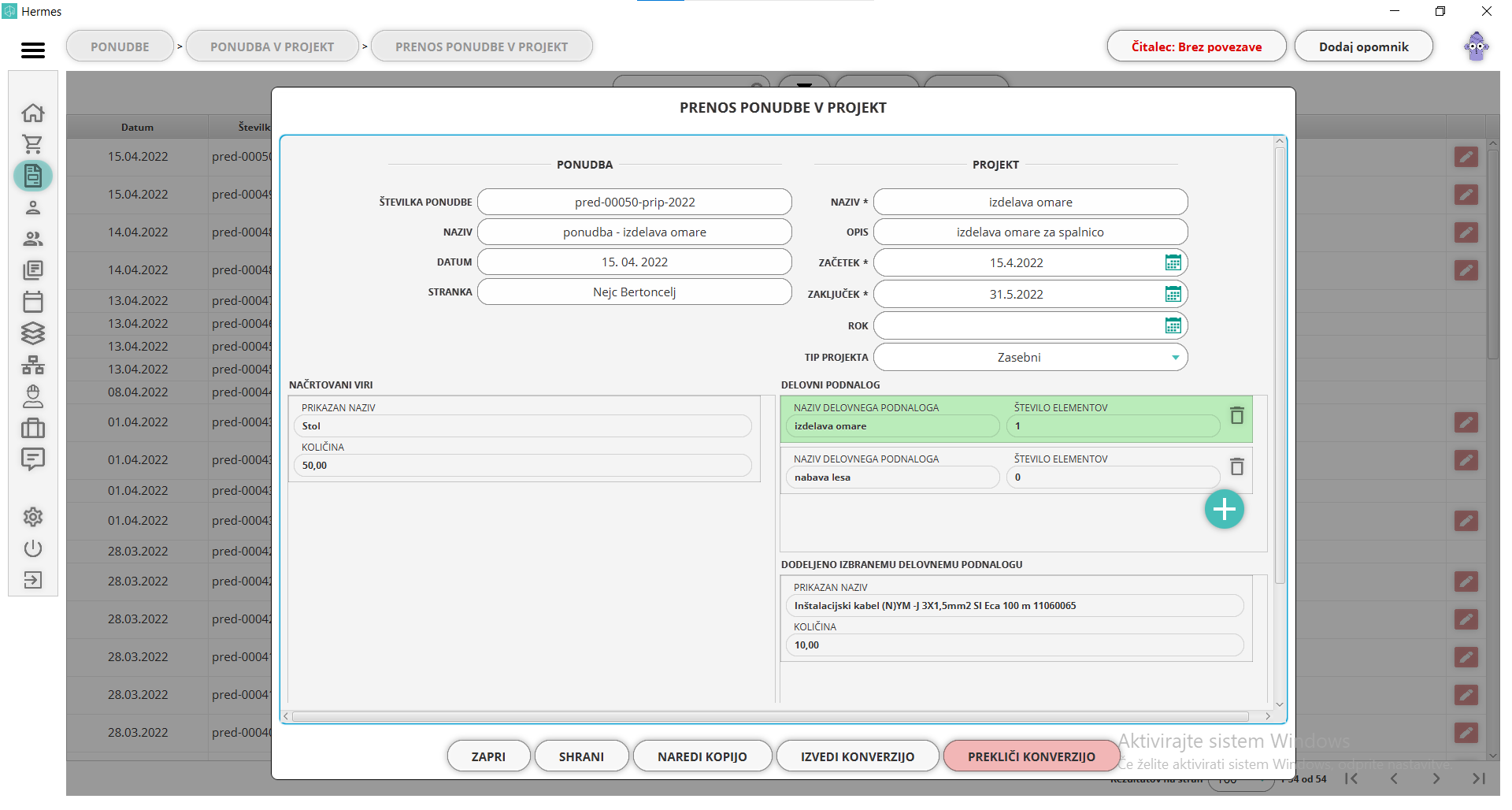Open the people group sidebar icon
The height and width of the screenshot is (810, 1512).
[x=33, y=239]
